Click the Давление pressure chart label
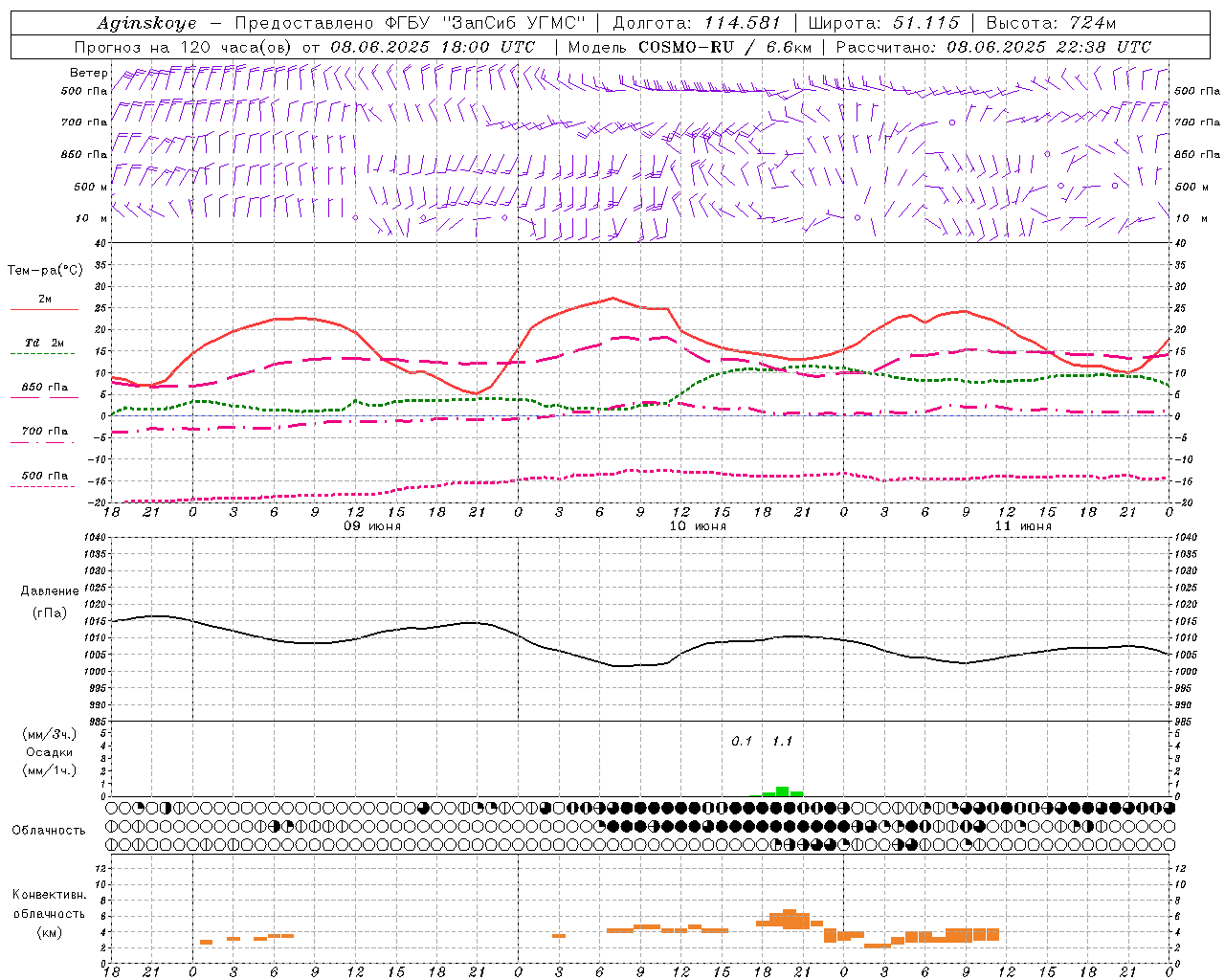 tap(50, 591)
